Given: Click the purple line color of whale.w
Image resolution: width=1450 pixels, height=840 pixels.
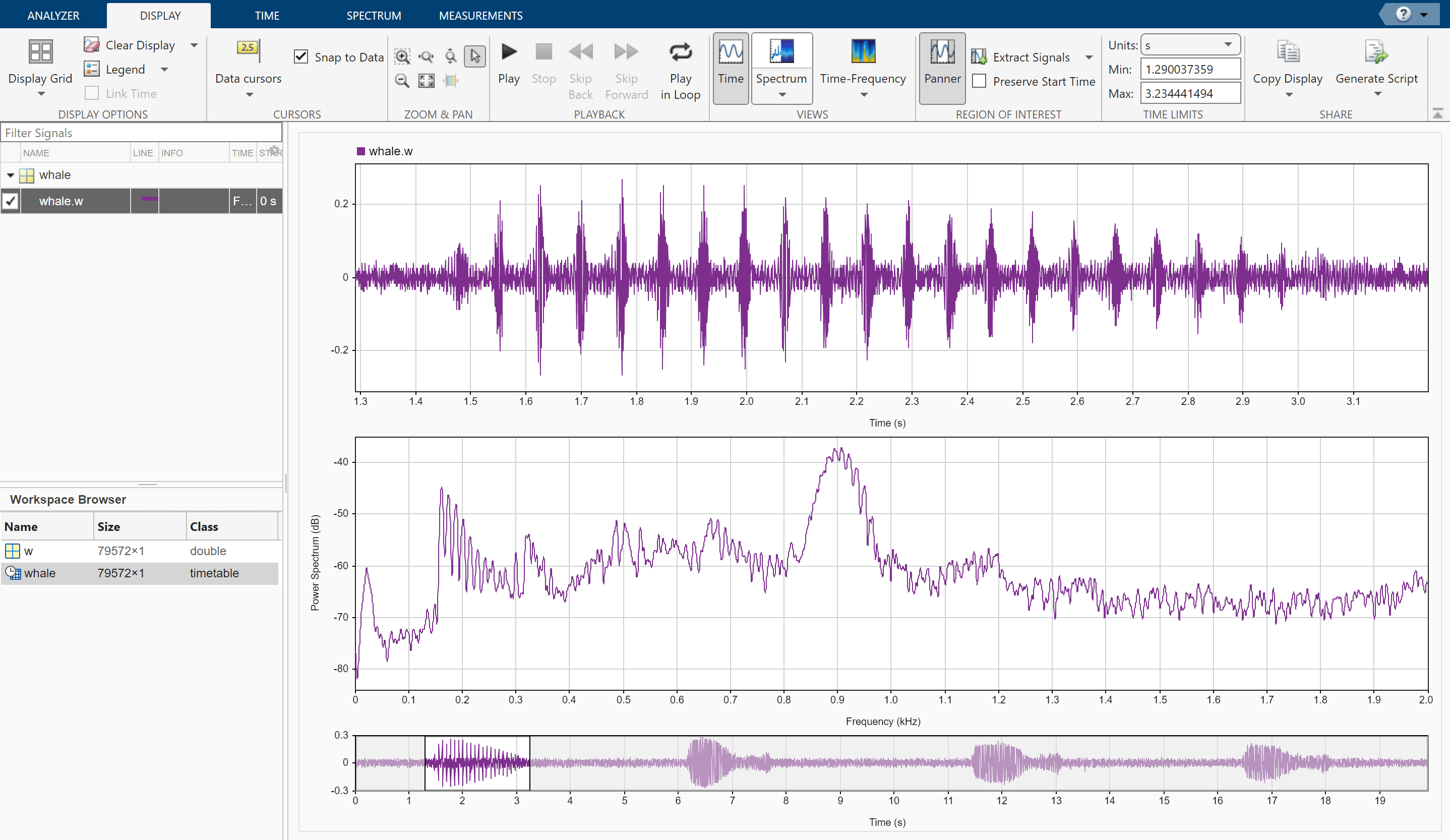Looking at the screenshot, I should (x=150, y=199).
